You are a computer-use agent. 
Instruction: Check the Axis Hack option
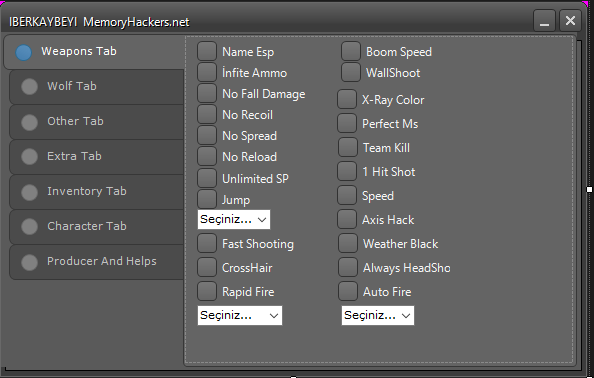[347, 219]
